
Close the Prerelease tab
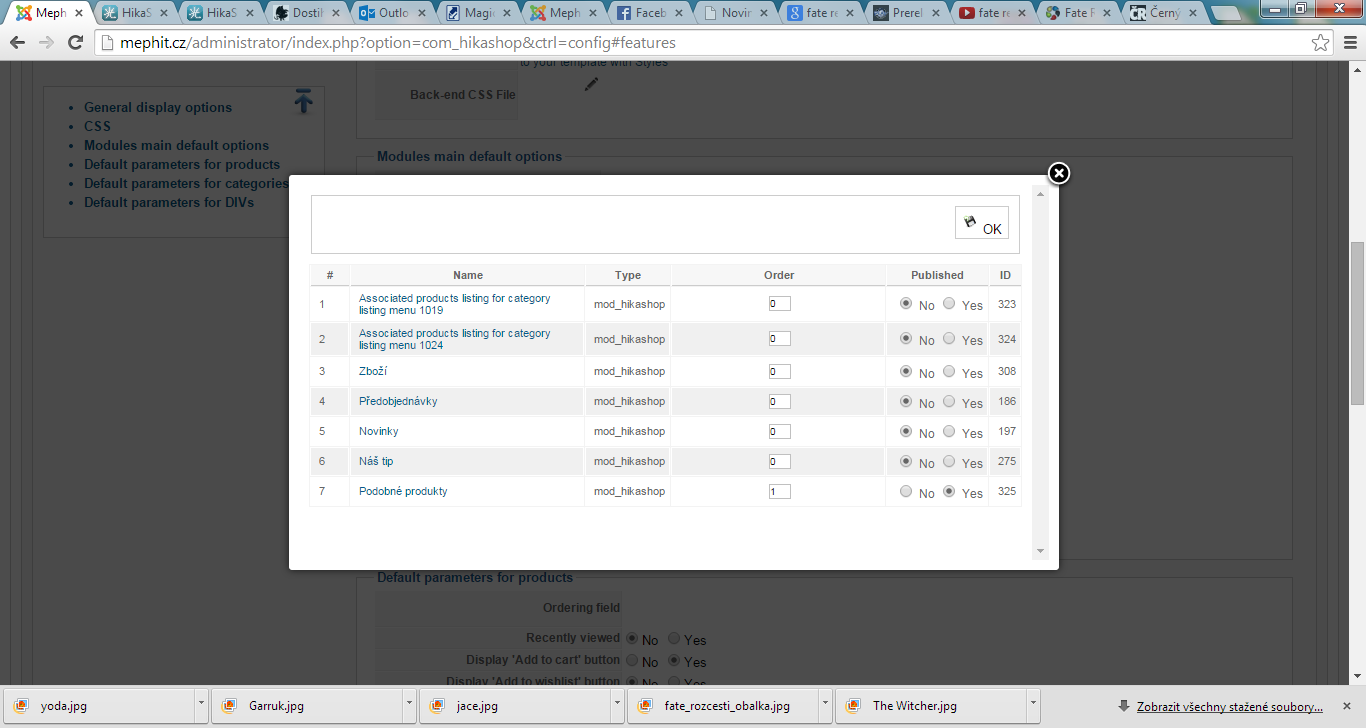pyautogui.click(x=937, y=14)
